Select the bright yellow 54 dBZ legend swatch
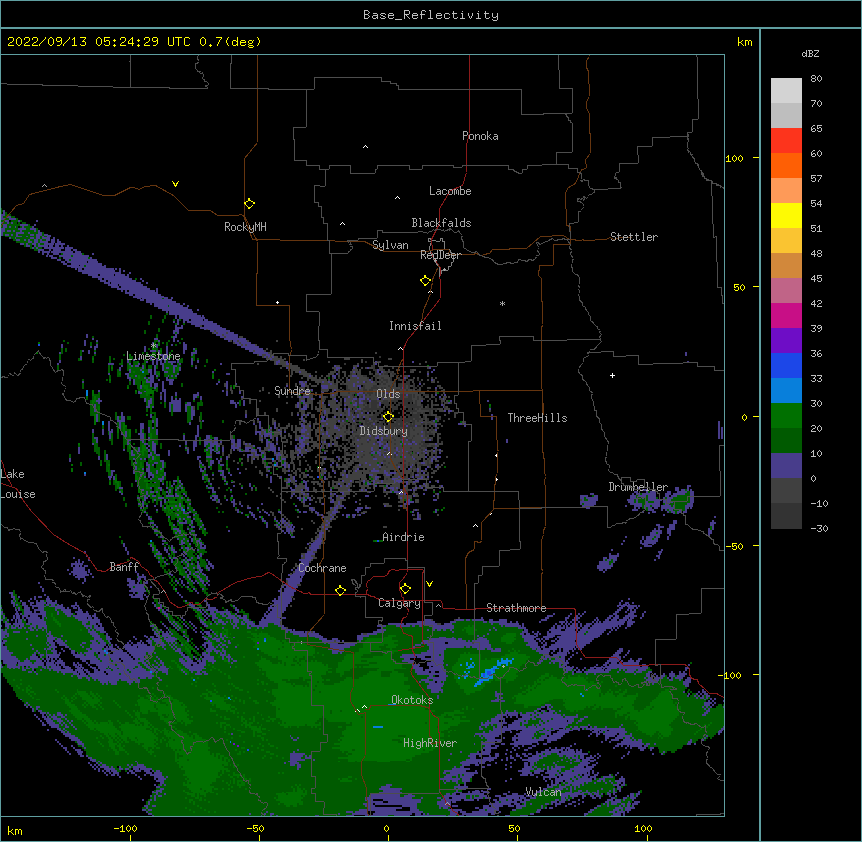The height and width of the screenshot is (842, 862). pos(786,215)
